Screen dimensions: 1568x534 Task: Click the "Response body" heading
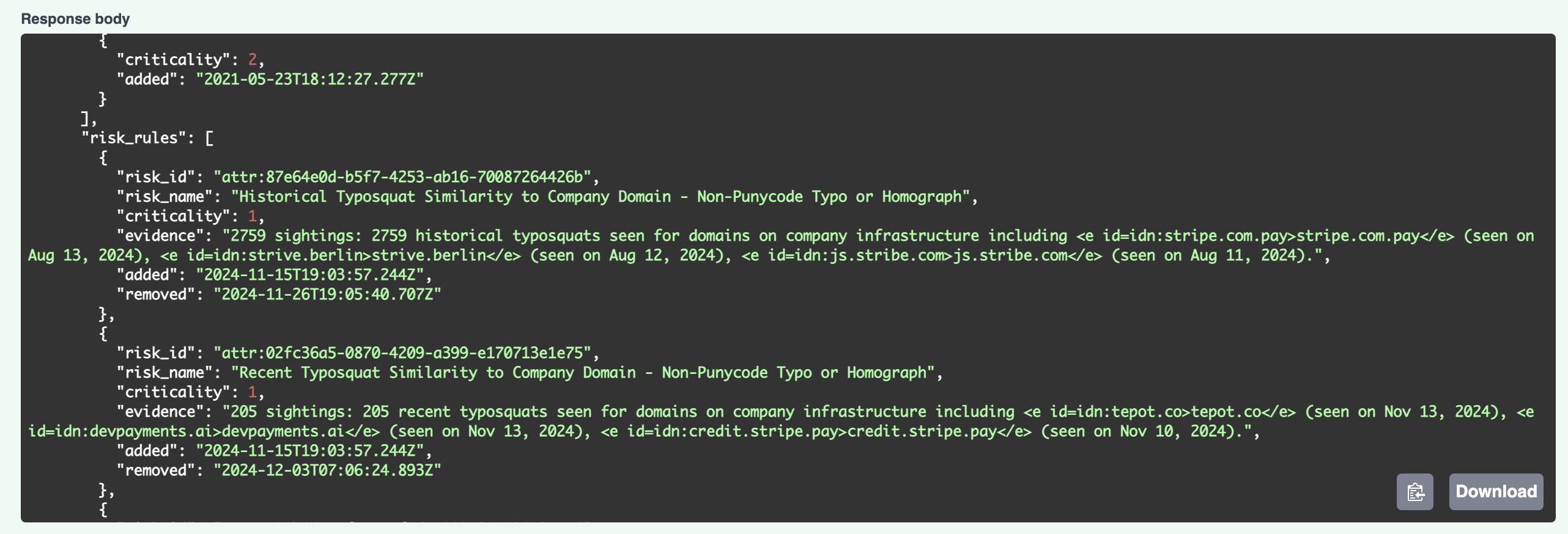(x=75, y=19)
